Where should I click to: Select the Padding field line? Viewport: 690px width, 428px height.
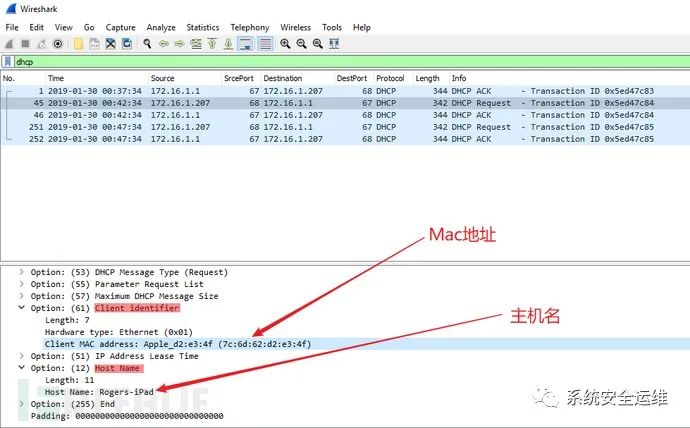click(127, 416)
